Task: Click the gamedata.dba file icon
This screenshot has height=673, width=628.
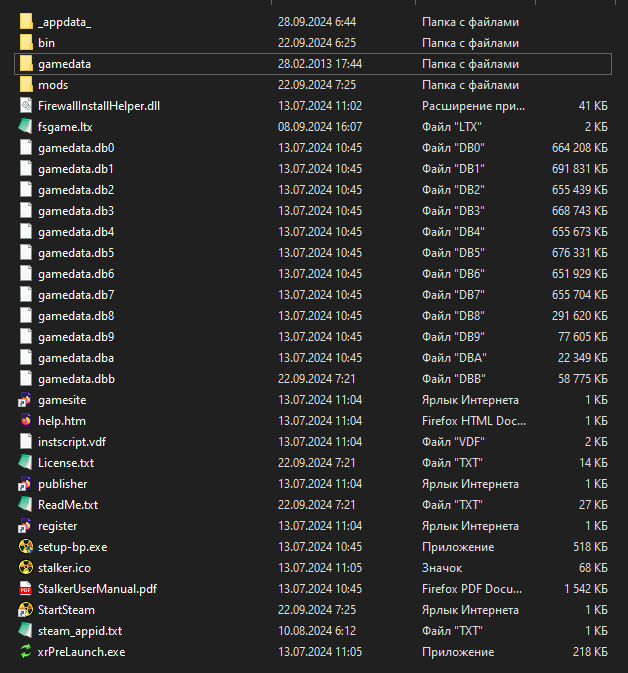Action: coord(26,358)
